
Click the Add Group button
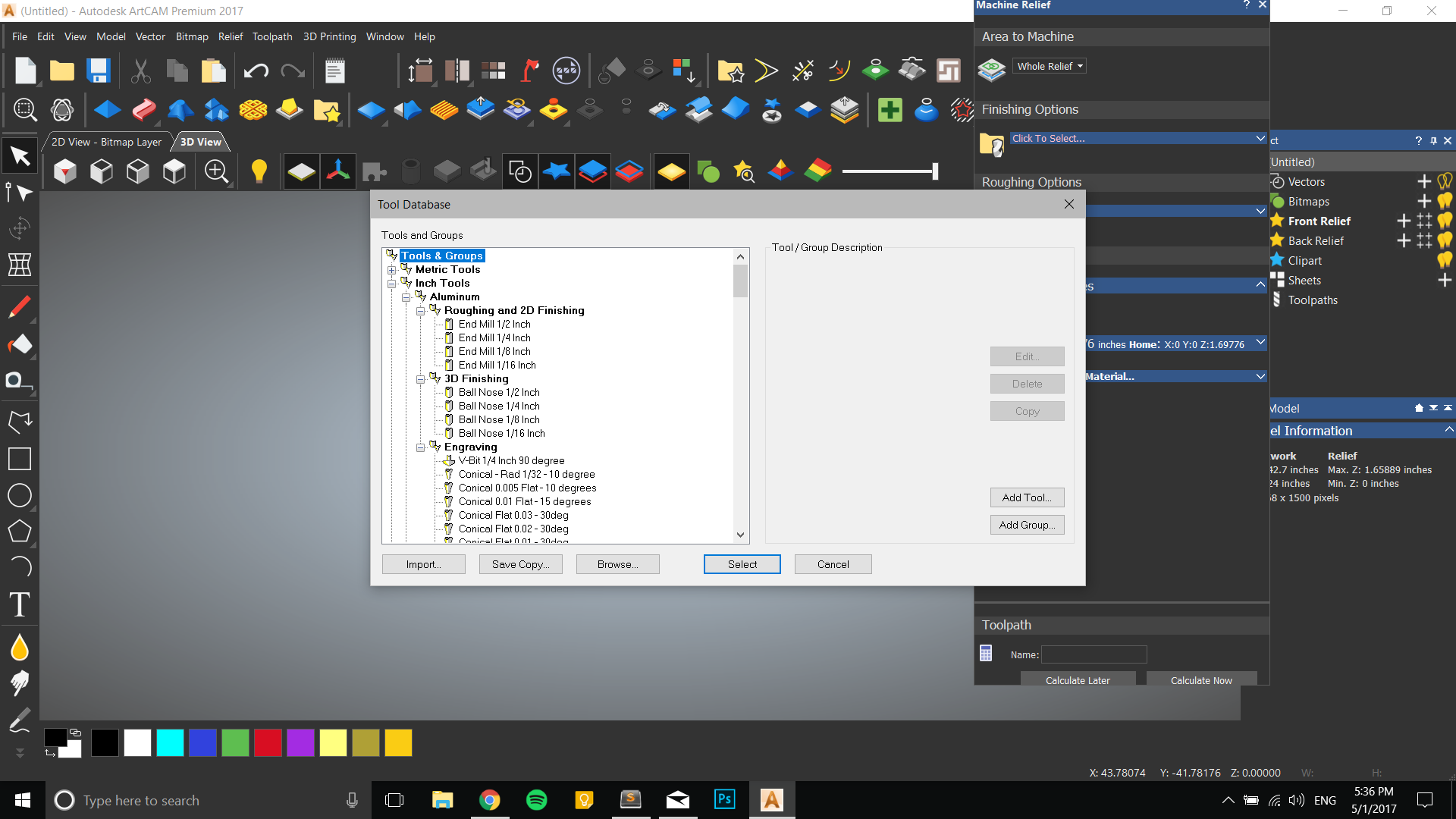tap(1027, 525)
